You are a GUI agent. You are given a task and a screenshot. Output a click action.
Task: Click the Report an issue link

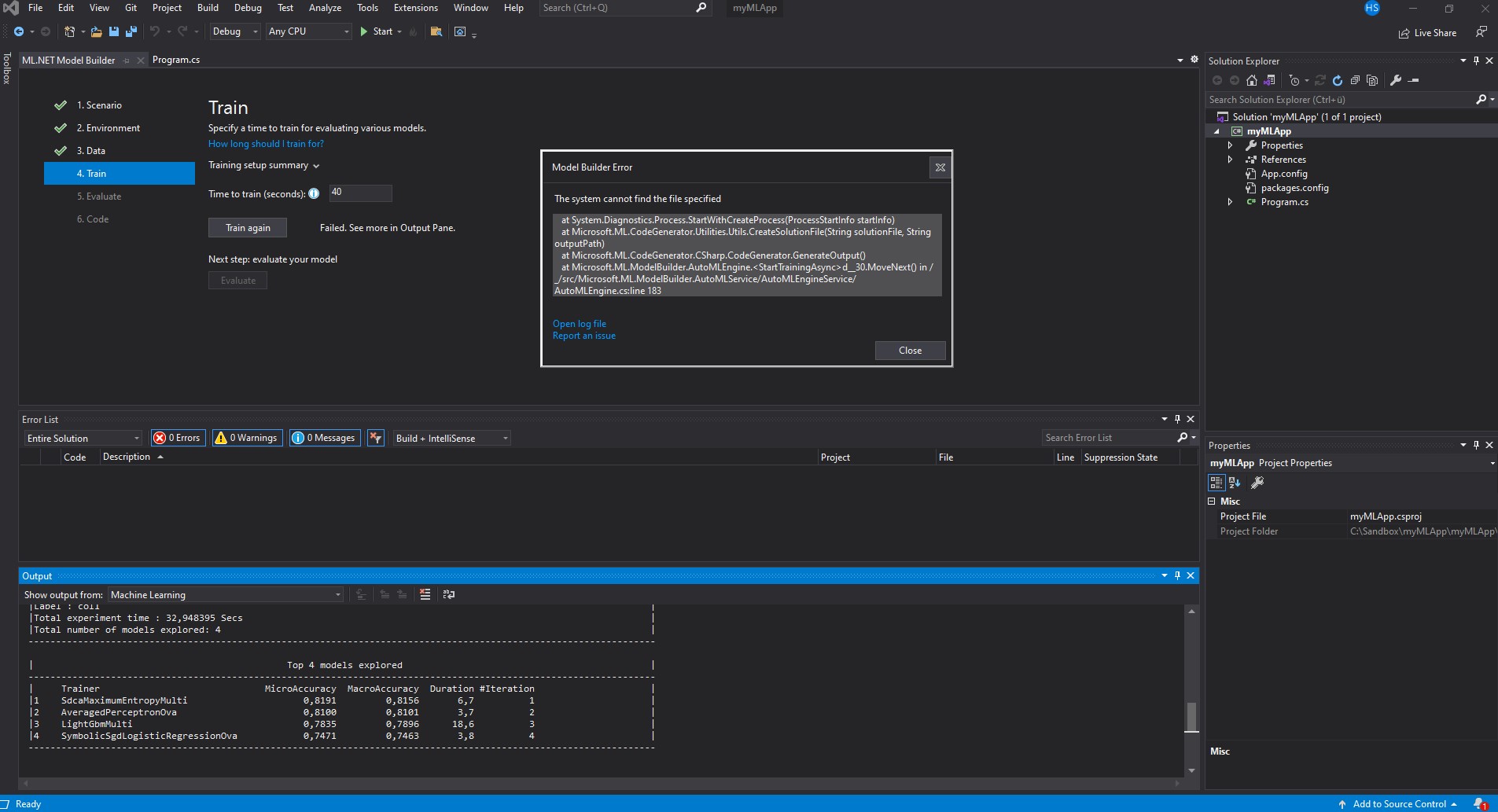tap(584, 336)
